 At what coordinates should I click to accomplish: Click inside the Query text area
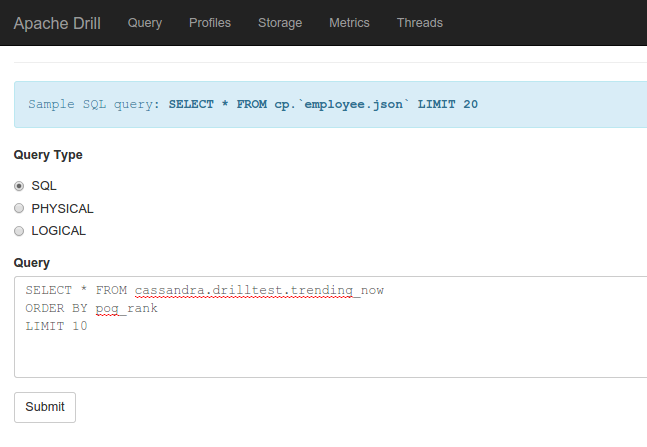coord(331,327)
